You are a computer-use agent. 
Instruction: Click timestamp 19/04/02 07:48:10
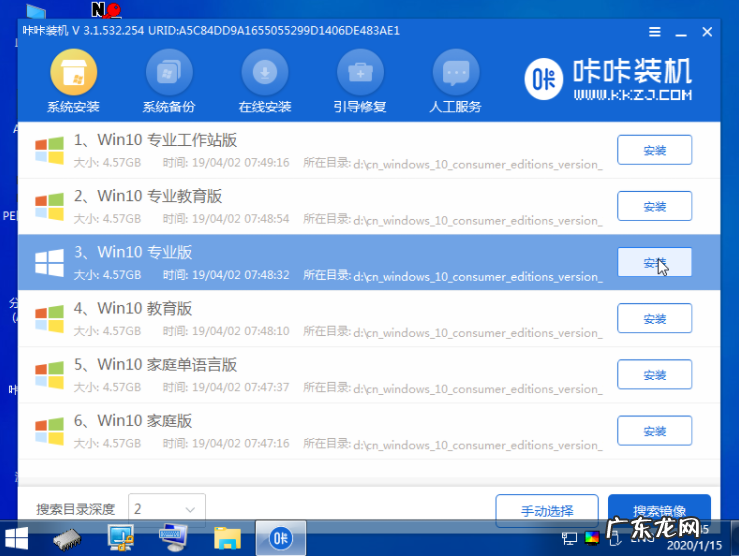(x=240, y=331)
